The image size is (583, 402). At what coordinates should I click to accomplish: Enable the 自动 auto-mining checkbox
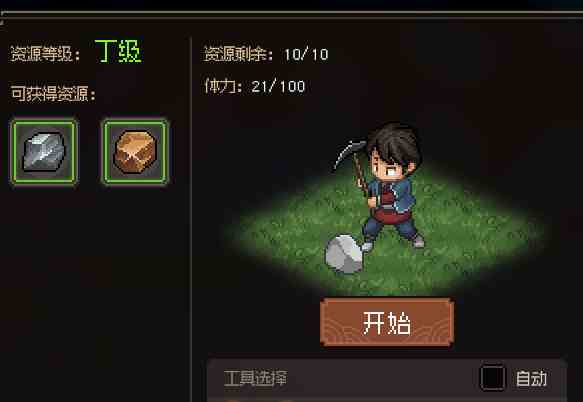[492, 378]
